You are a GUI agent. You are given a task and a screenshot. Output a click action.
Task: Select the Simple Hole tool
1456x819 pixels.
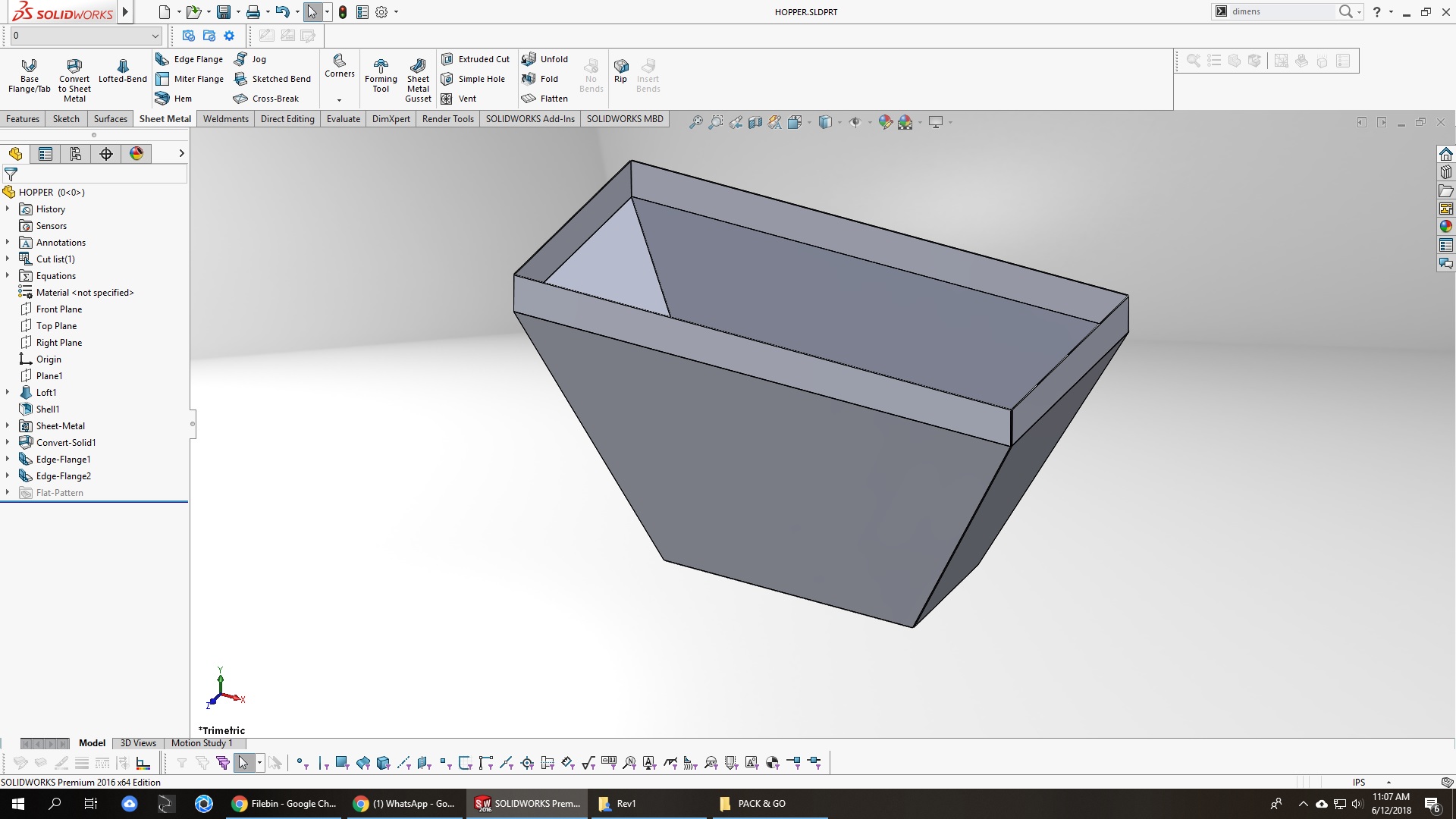tap(473, 79)
